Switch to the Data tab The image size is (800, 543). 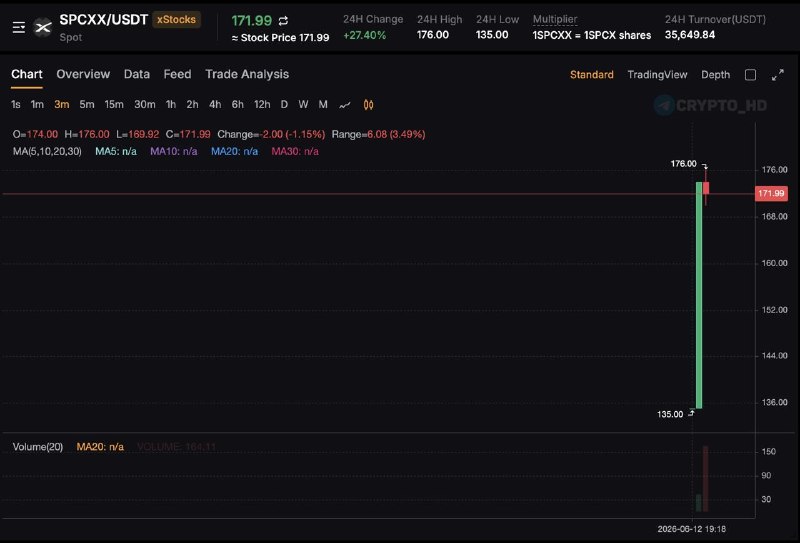pyautogui.click(x=137, y=75)
